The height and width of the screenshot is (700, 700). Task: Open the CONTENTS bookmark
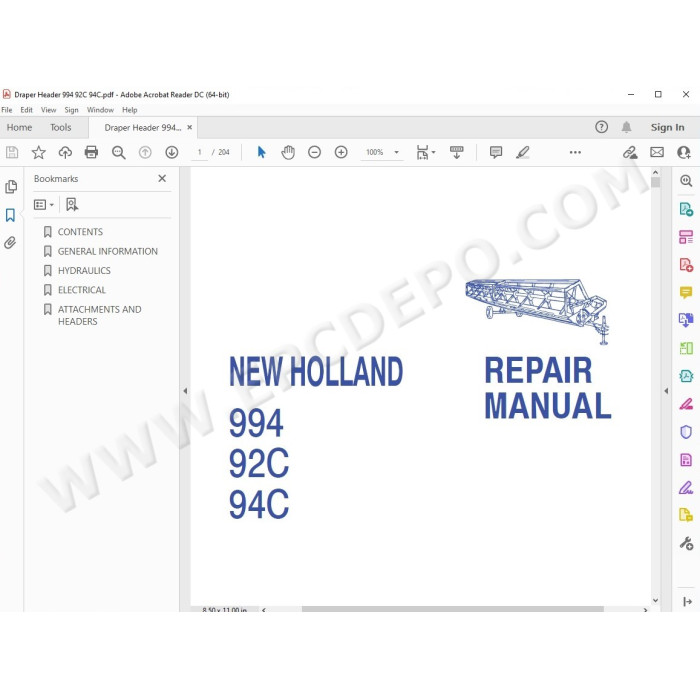(80, 232)
